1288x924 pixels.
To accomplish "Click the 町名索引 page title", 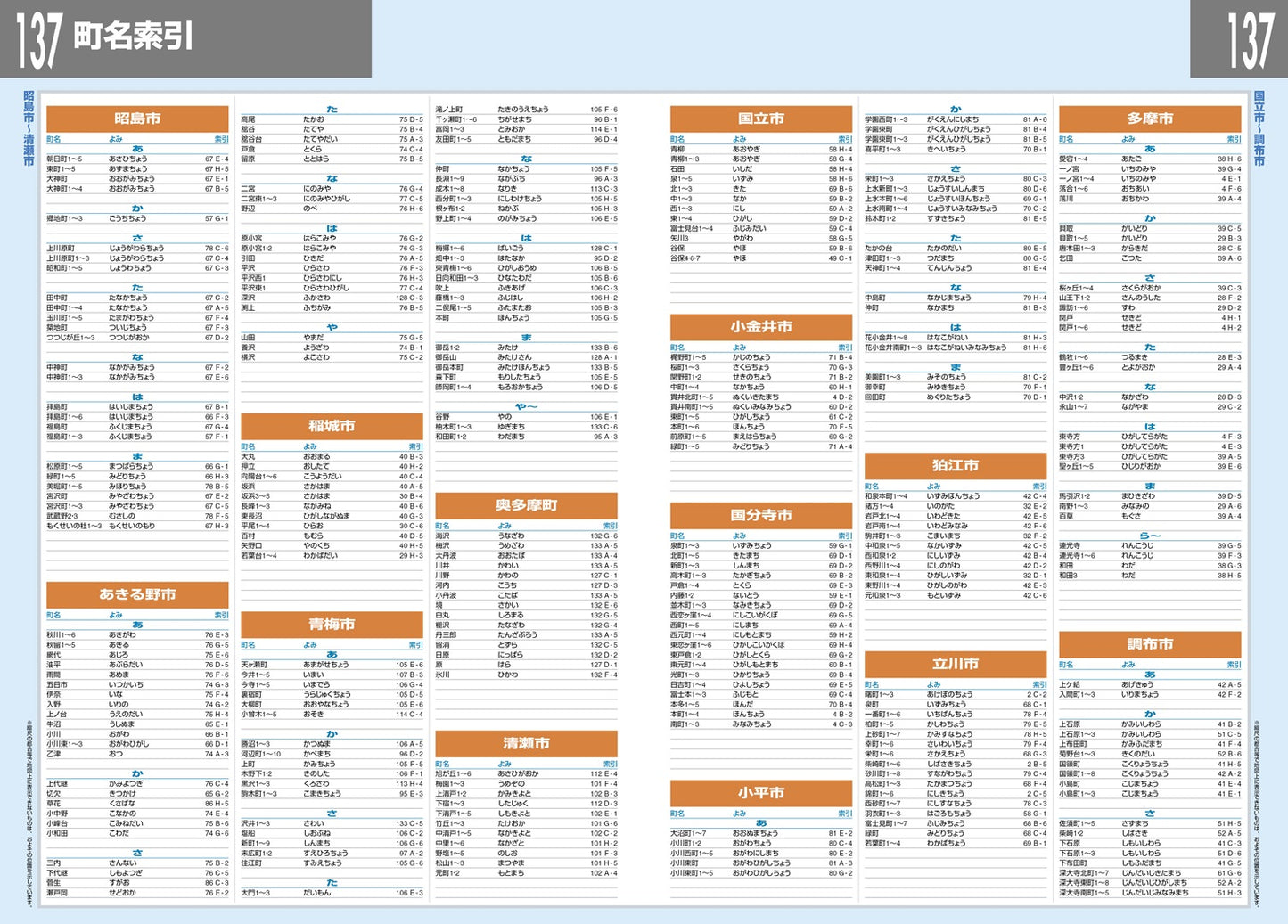I will (x=133, y=37).
